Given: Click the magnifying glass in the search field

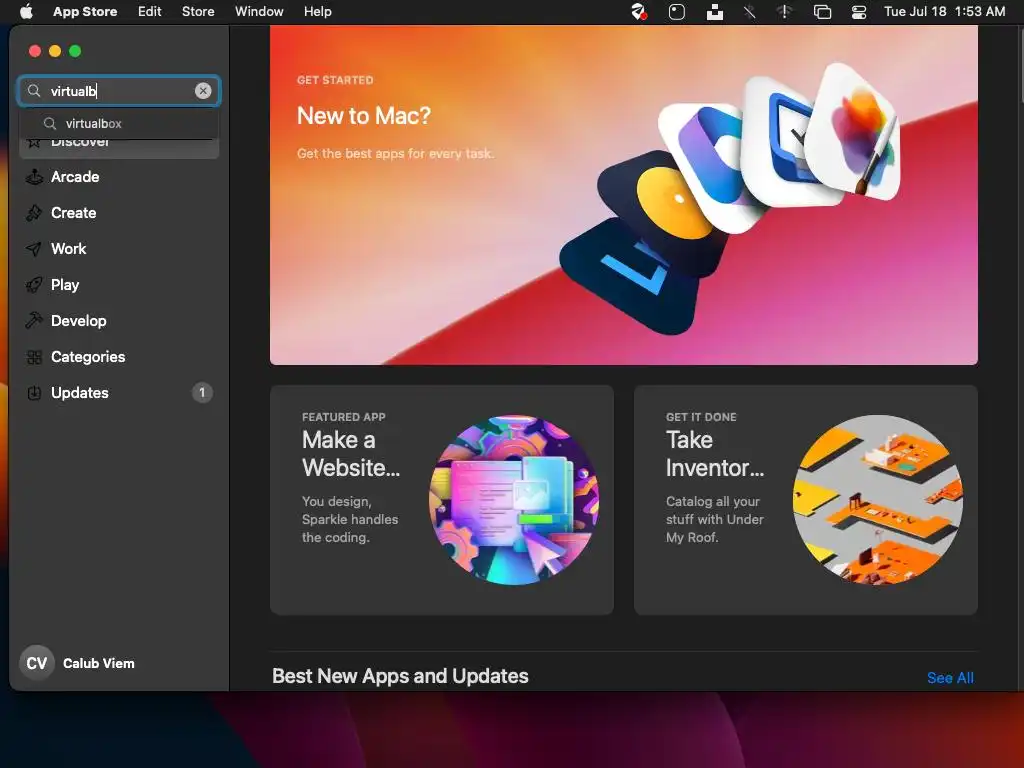Looking at the screenshot, I should [x=34, y=91].
